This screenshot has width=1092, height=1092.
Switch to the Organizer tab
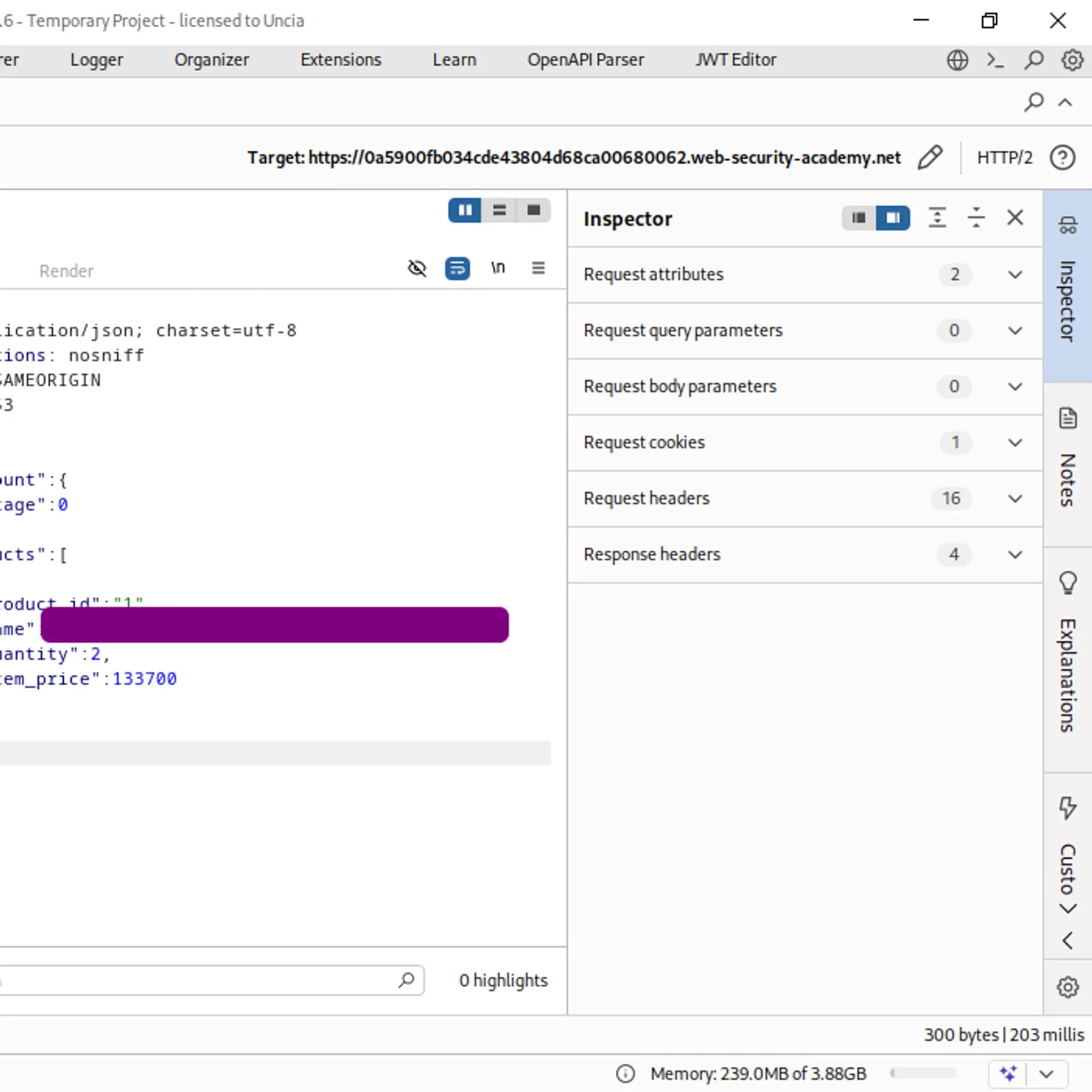(x=212, y=60)
